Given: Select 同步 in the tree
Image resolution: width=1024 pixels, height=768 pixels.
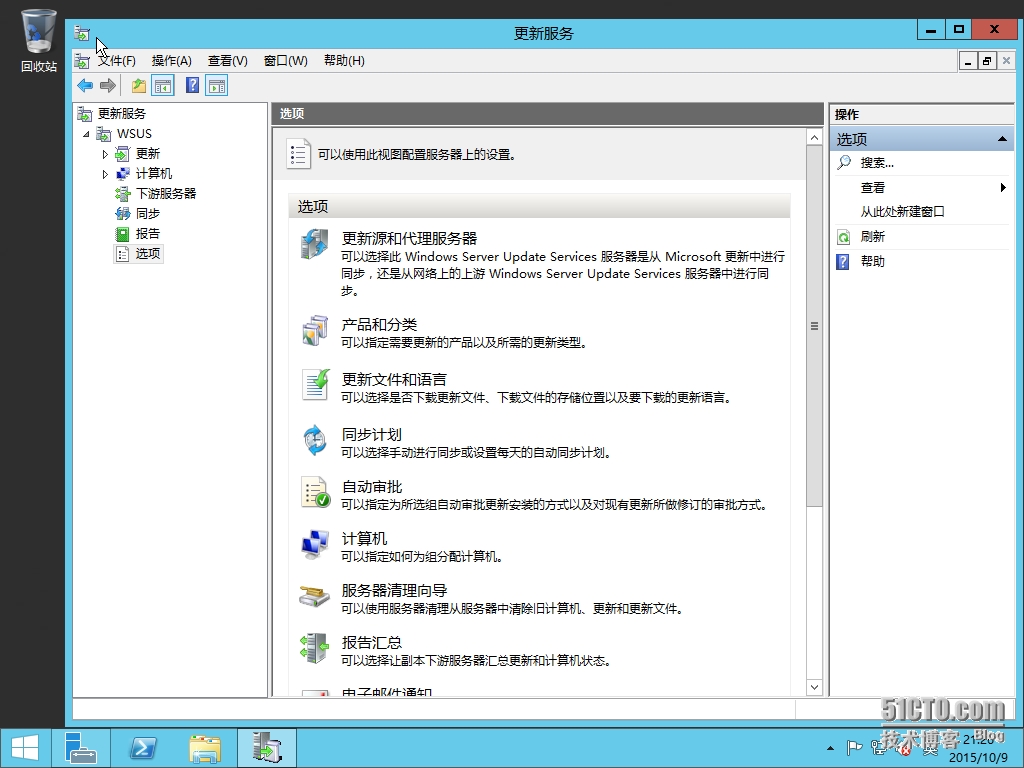Looking at the screenshot, I should pyautogui.click(x=148, y=214).
